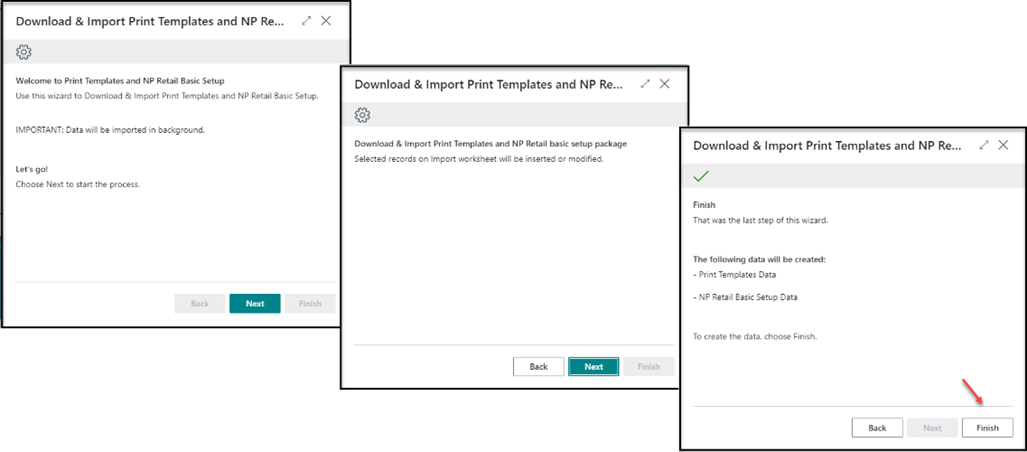Close the Finish step dialog
The height and width of the screenshot is (452, 1027).
tap(1003, 145)
